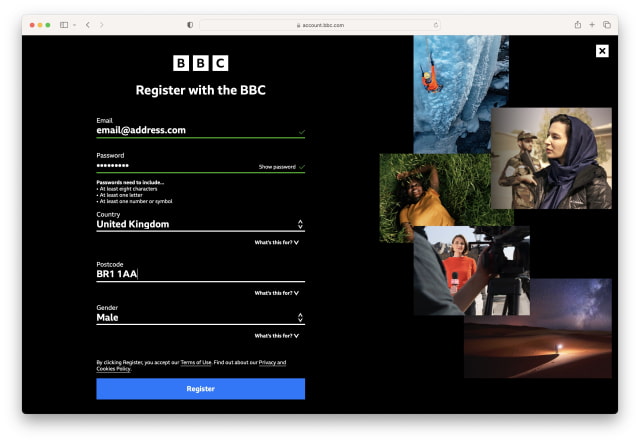This screenshot has height=443, width=640.
Task: Go back to previous page
Action: [x=87, y=24]
